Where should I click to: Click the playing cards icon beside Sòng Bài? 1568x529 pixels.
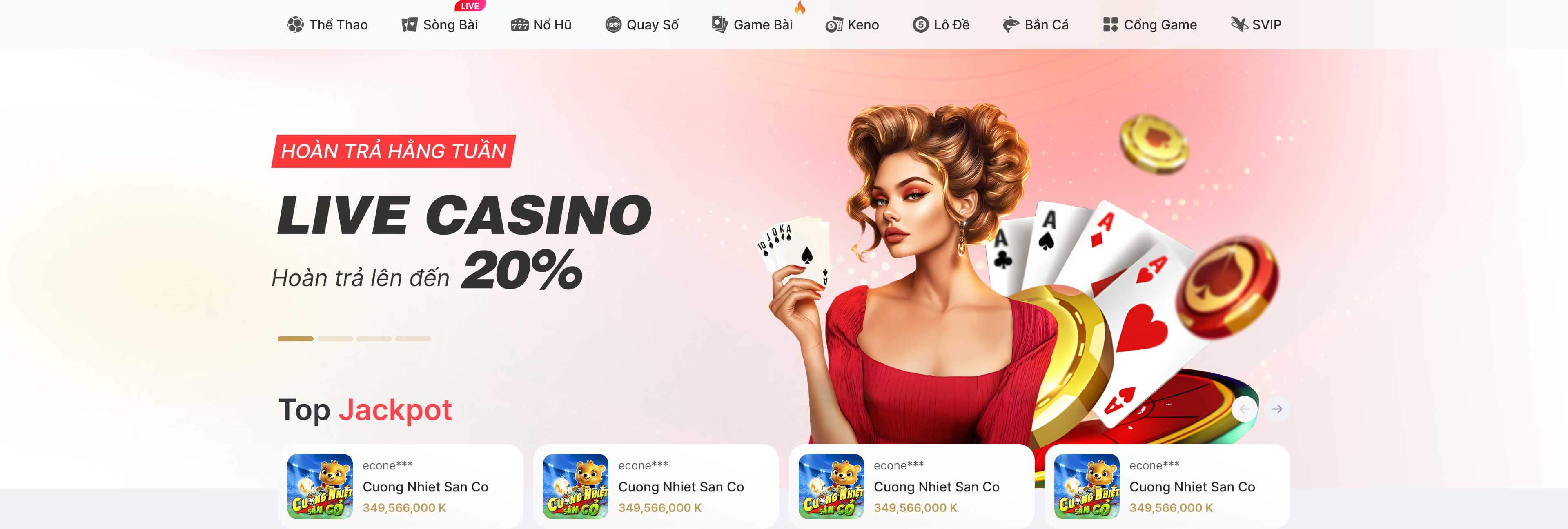[409, 25]
